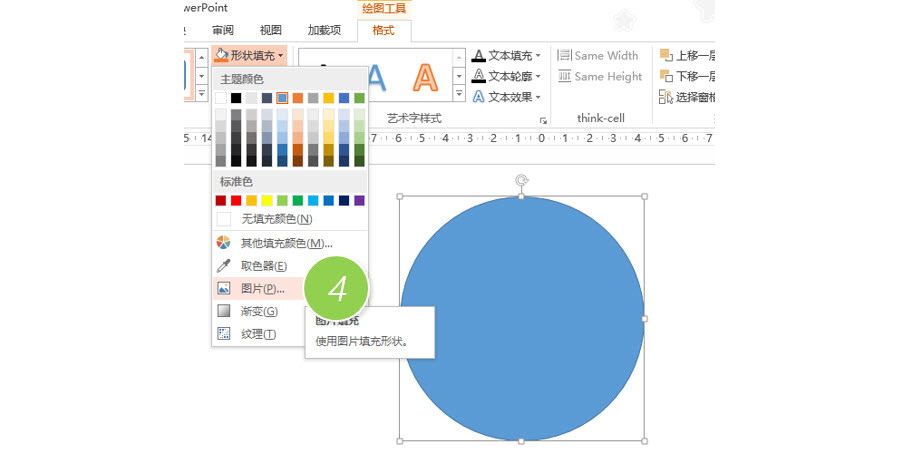
Task: Click the no fill empty box icon
Action: 224,219
